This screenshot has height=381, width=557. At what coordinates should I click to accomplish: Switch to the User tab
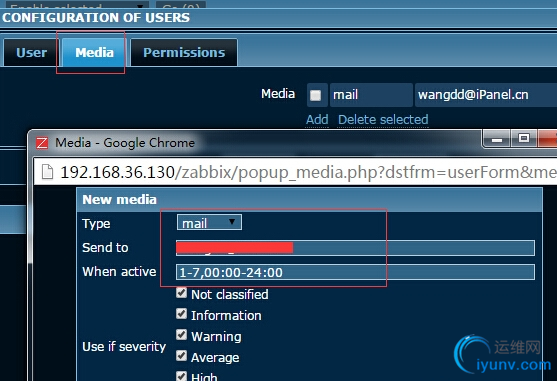click(31, 53)
